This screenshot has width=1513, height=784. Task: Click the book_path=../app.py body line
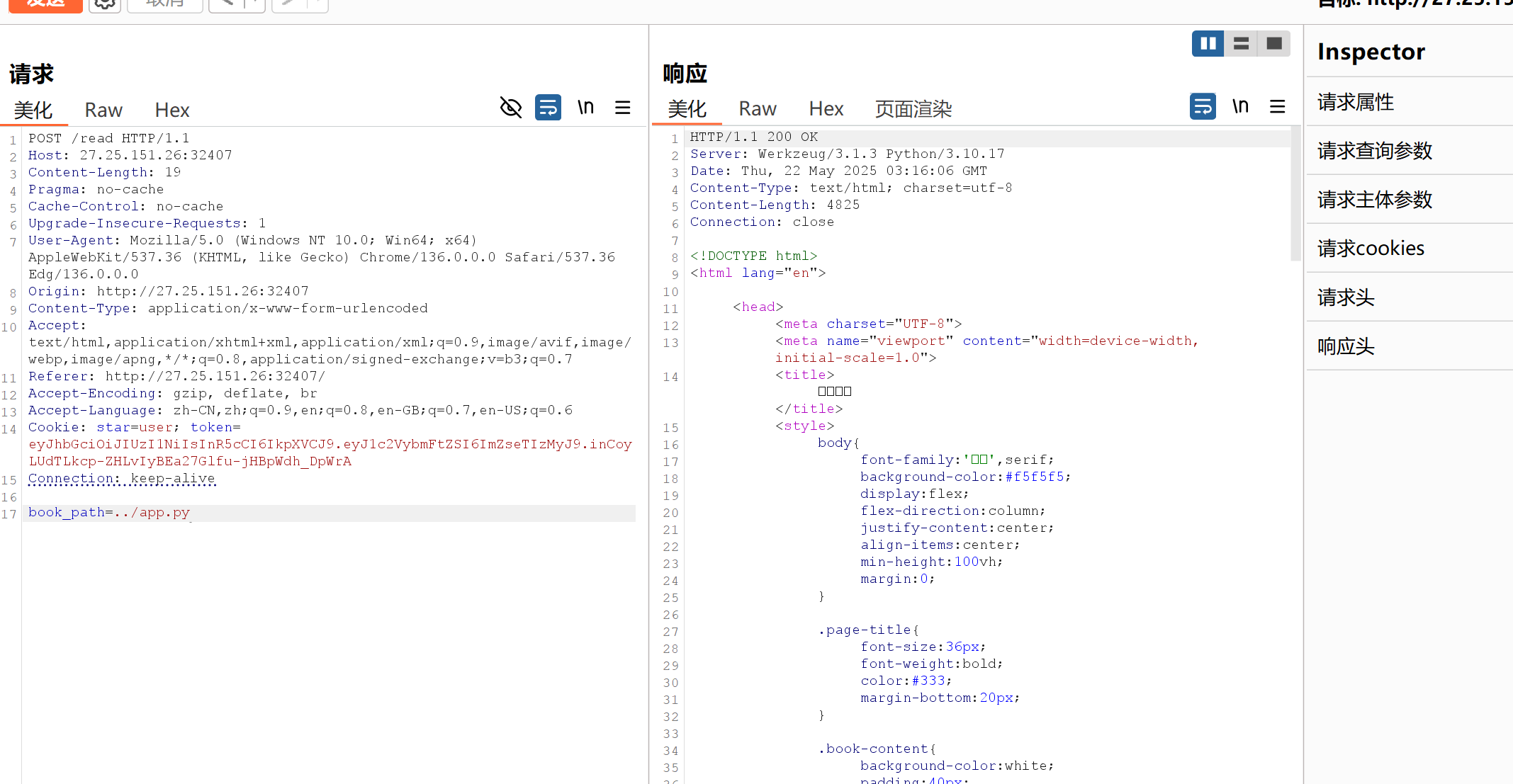(x=109, y=512)
